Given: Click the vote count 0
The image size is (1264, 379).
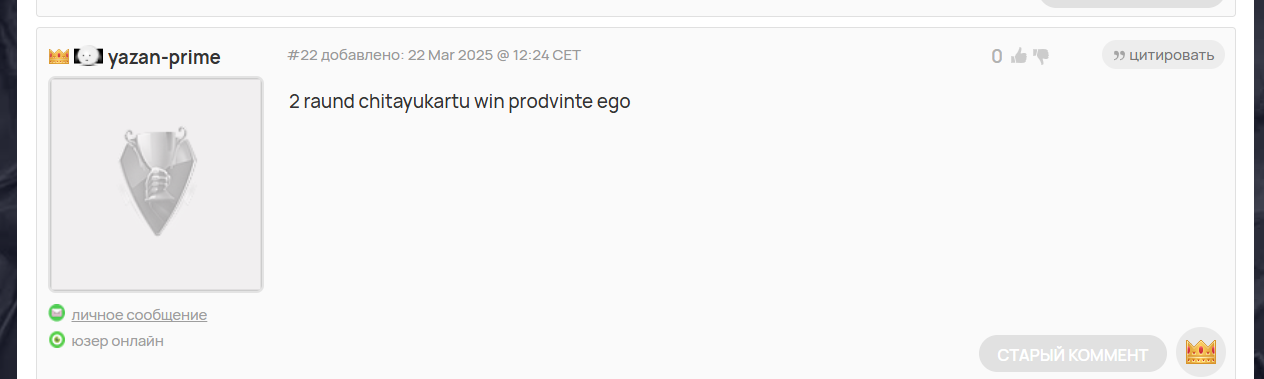Looking at the screenshot, I should (x=997, y=56).
